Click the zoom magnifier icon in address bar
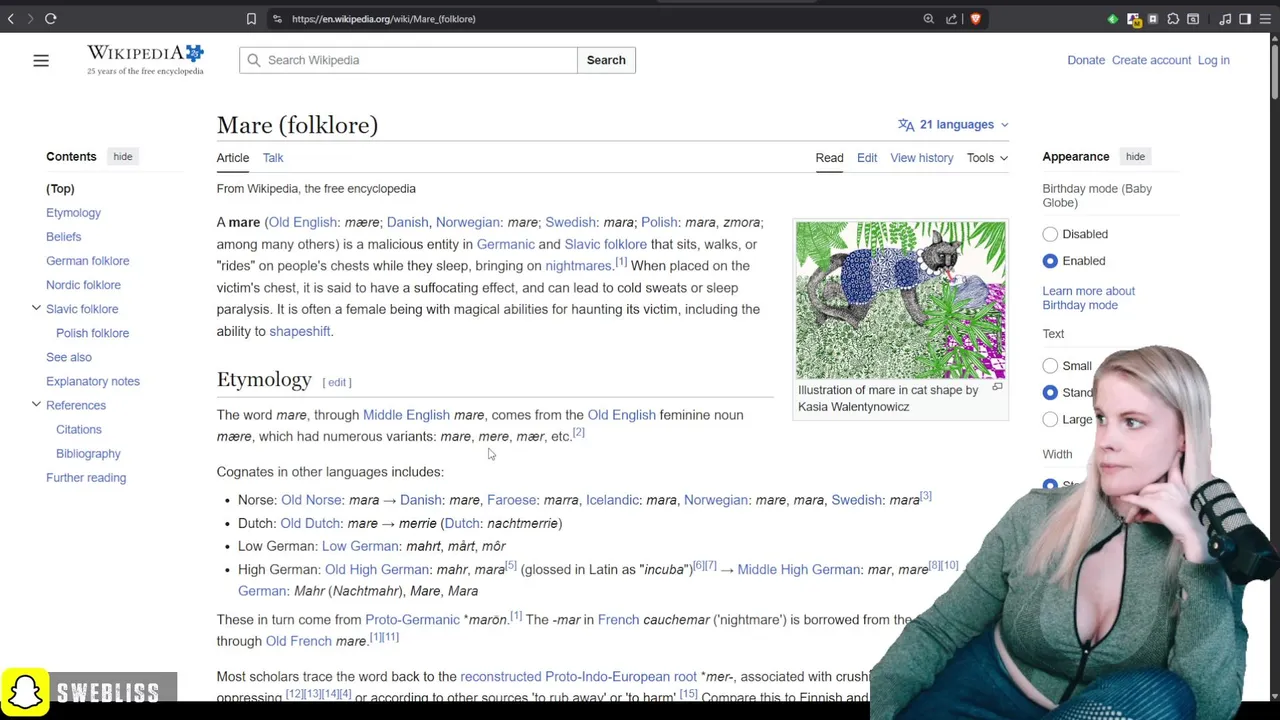Viewport: 1280px width, 720px height. click(929, 18)
